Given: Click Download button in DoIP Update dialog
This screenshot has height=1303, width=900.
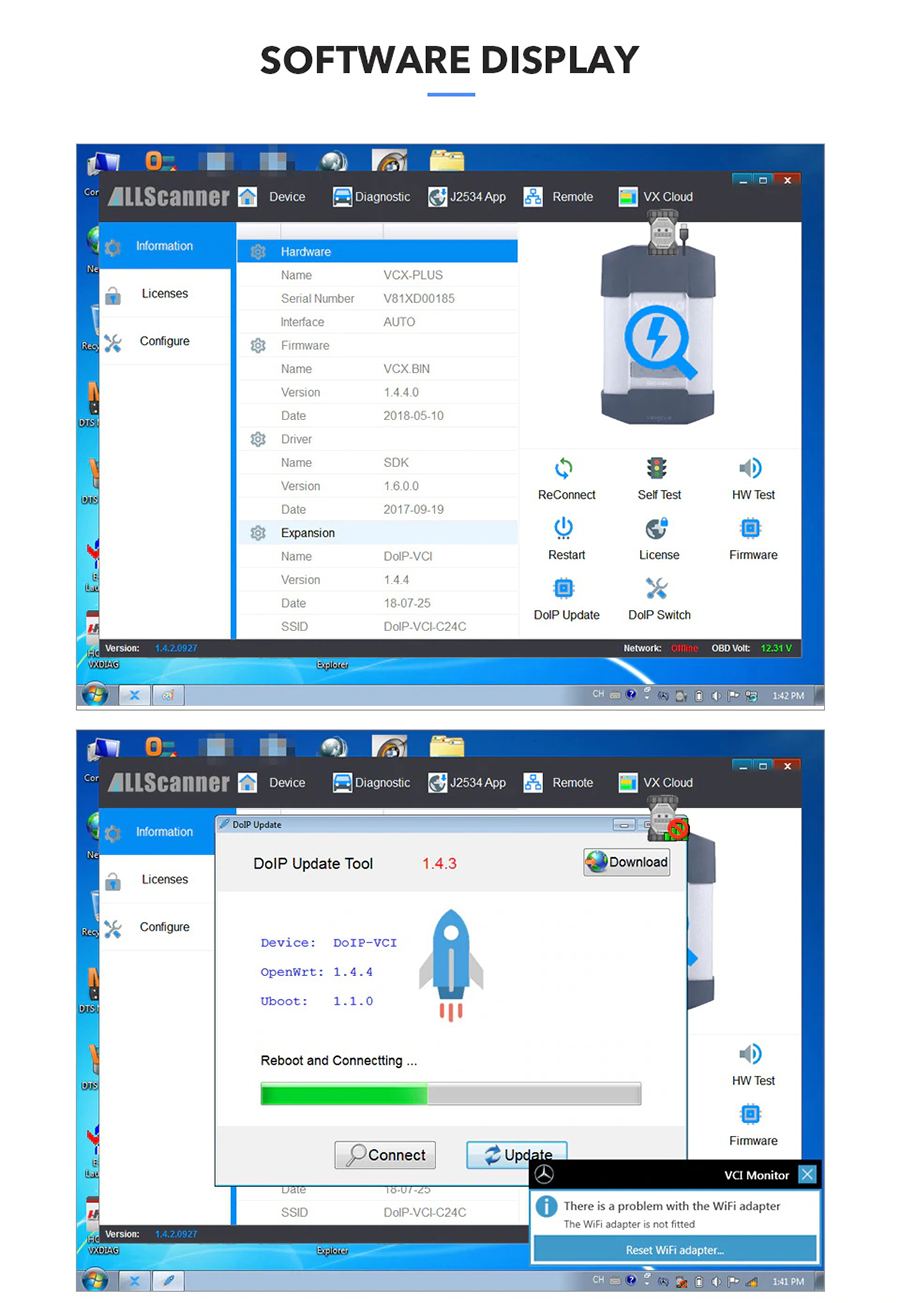Looking at the screenshot, I should [x=627, y=862].
